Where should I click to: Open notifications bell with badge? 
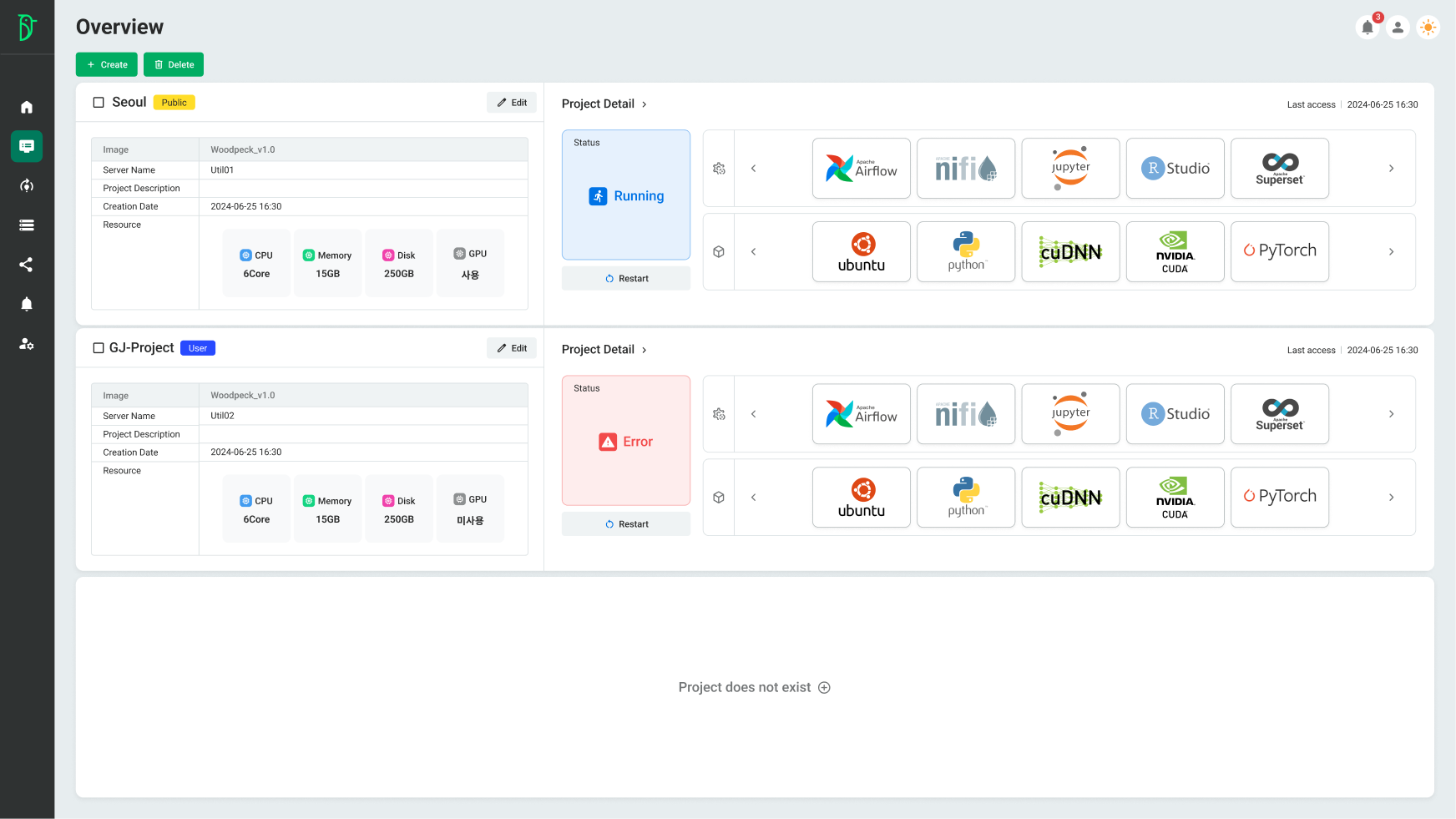[x=1368, y=28]
